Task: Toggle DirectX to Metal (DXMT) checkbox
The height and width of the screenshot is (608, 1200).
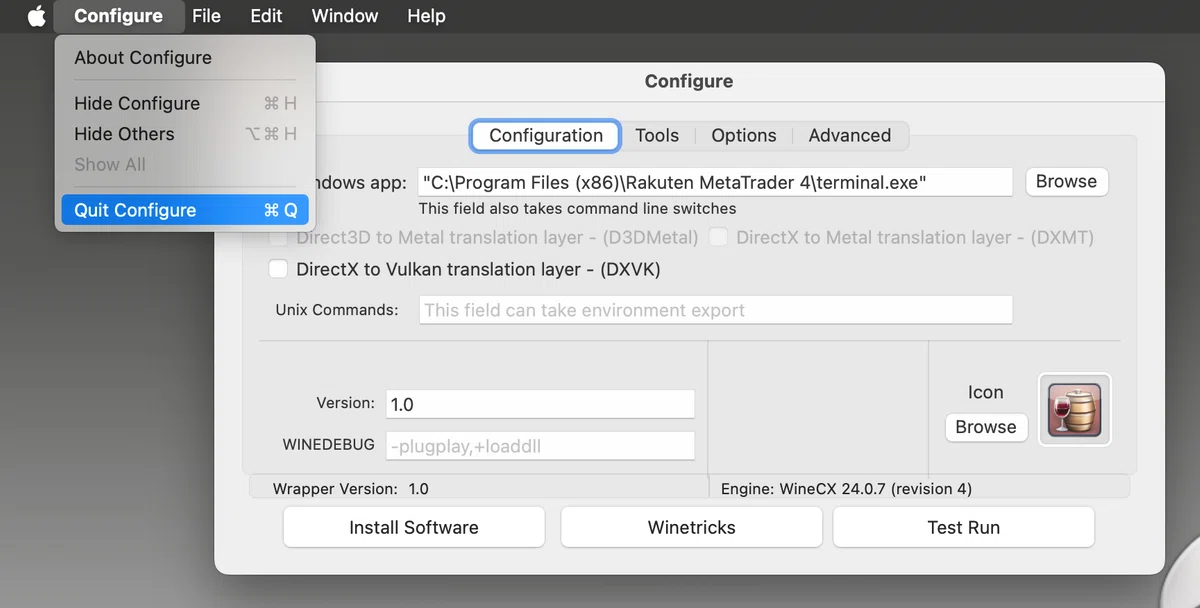Action: pyautogui.click(x=718, y=238)
